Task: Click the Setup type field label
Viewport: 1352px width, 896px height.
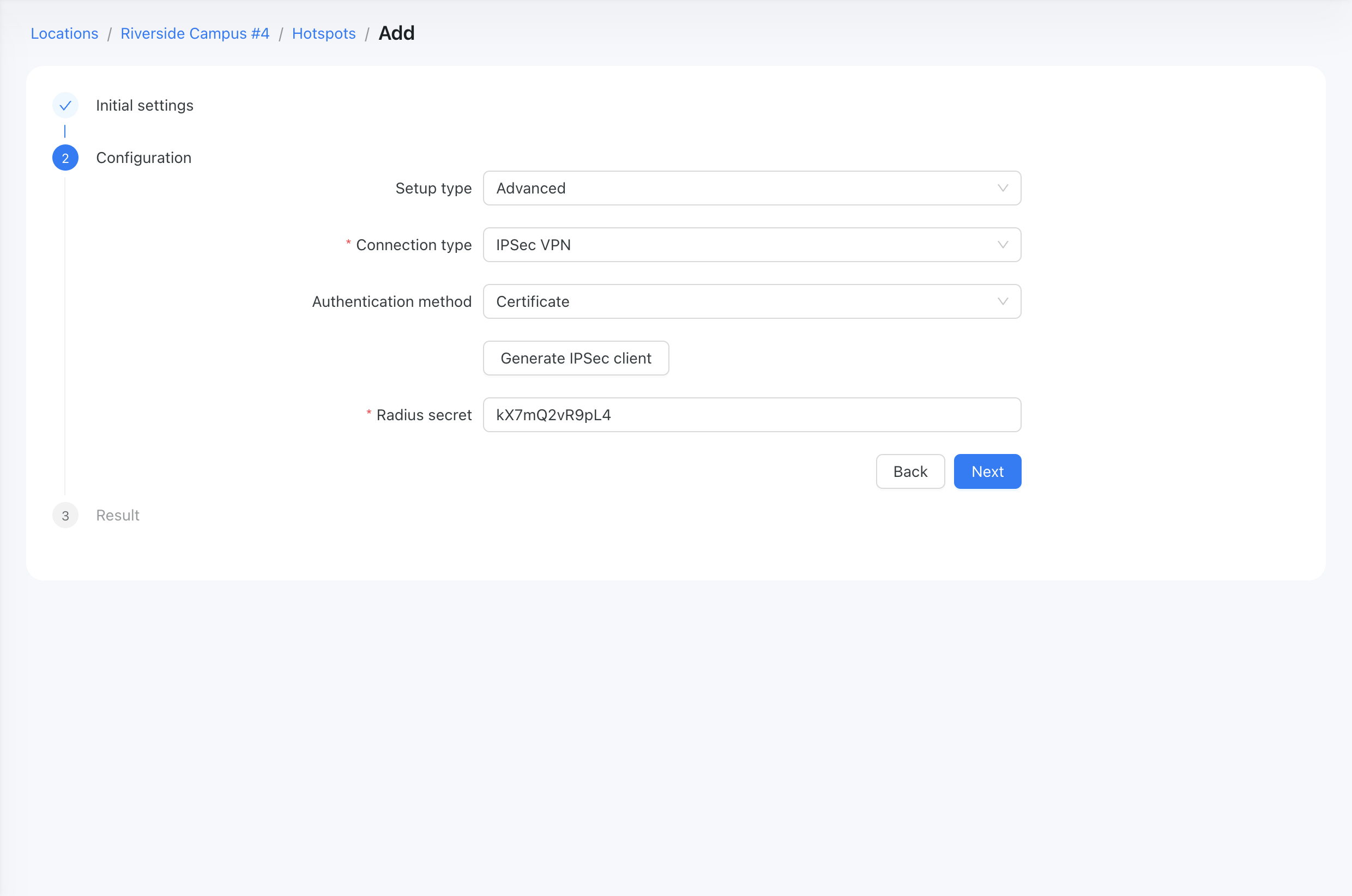Action: 433,188
